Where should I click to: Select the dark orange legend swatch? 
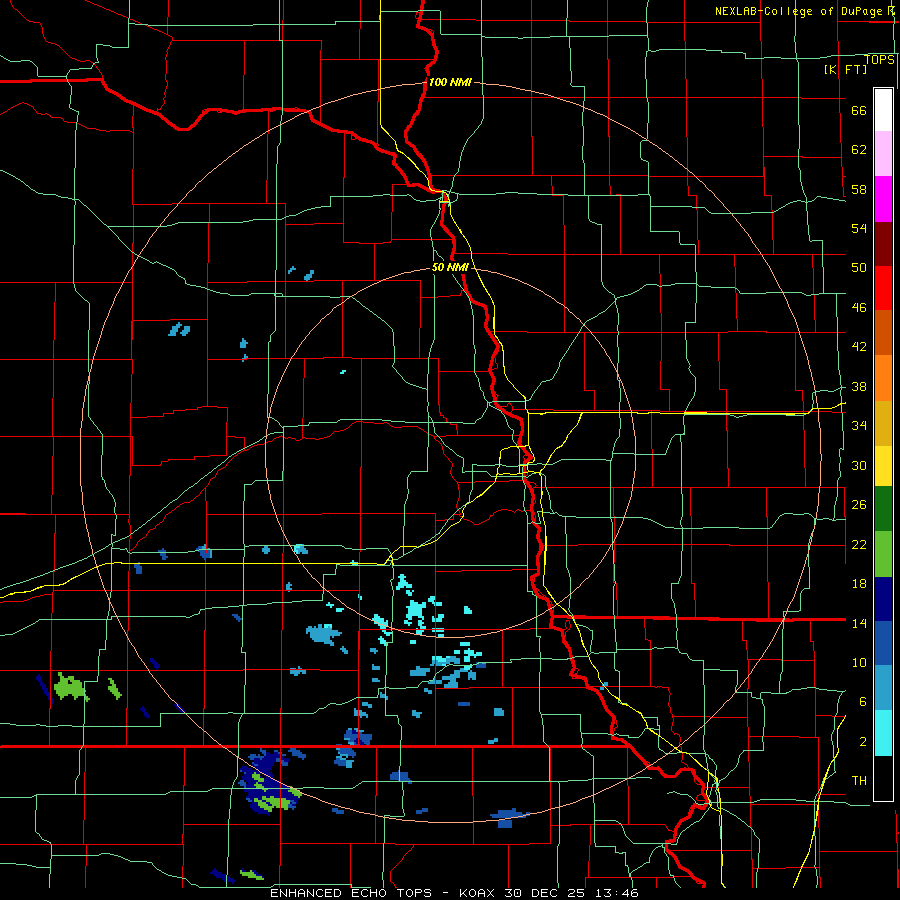click(883, 333)
